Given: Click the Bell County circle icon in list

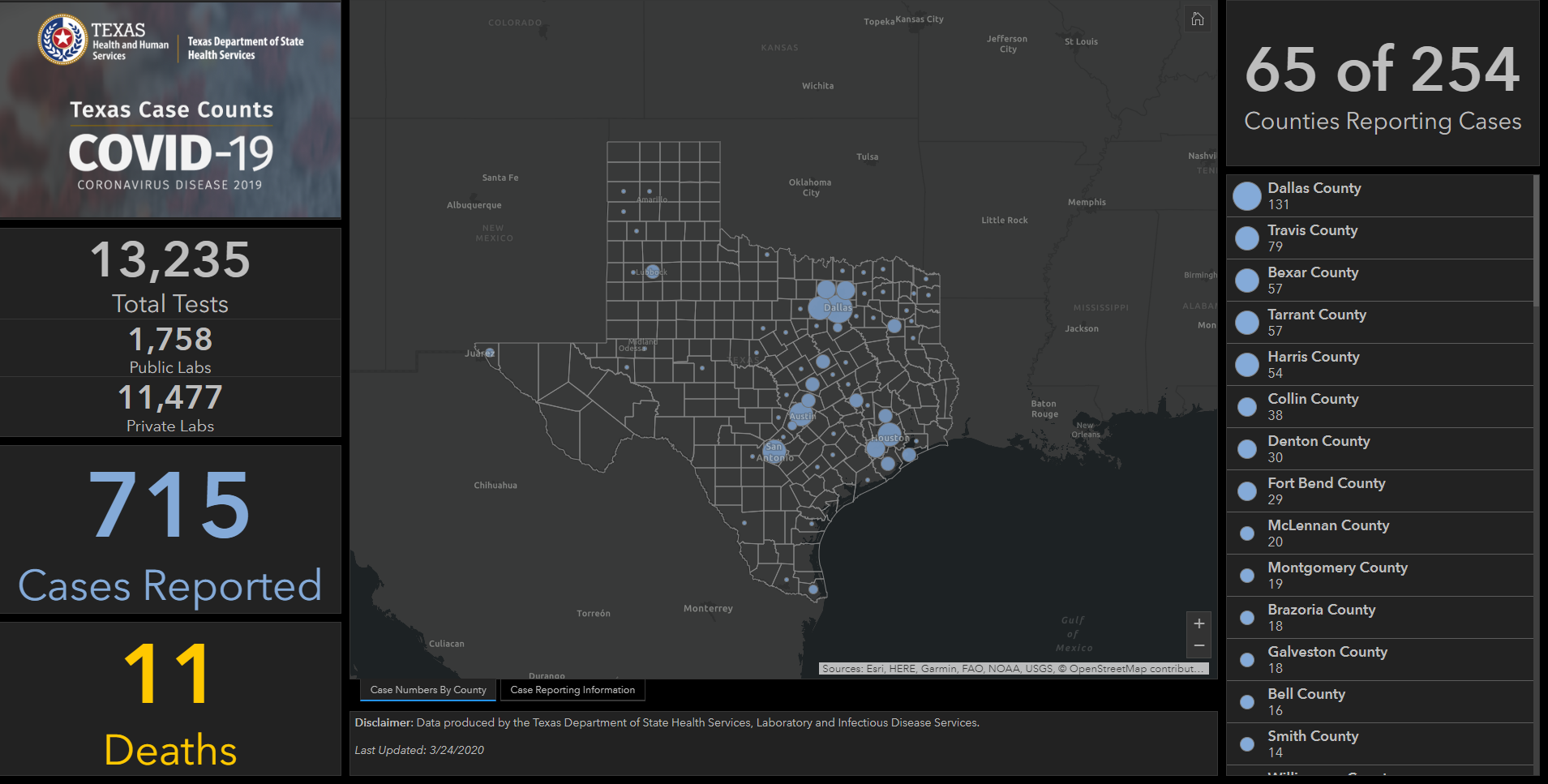Looking at the screenshot, I should coord(1246,702).
